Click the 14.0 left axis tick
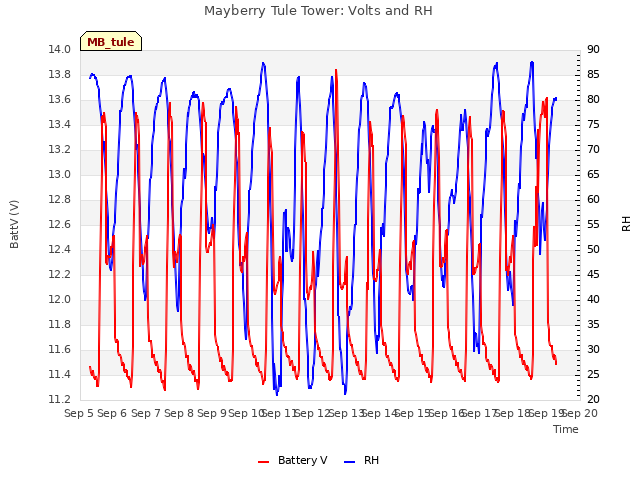Image resolution: width=640 pixels, height=480 pixels. (x=60, y=50)
